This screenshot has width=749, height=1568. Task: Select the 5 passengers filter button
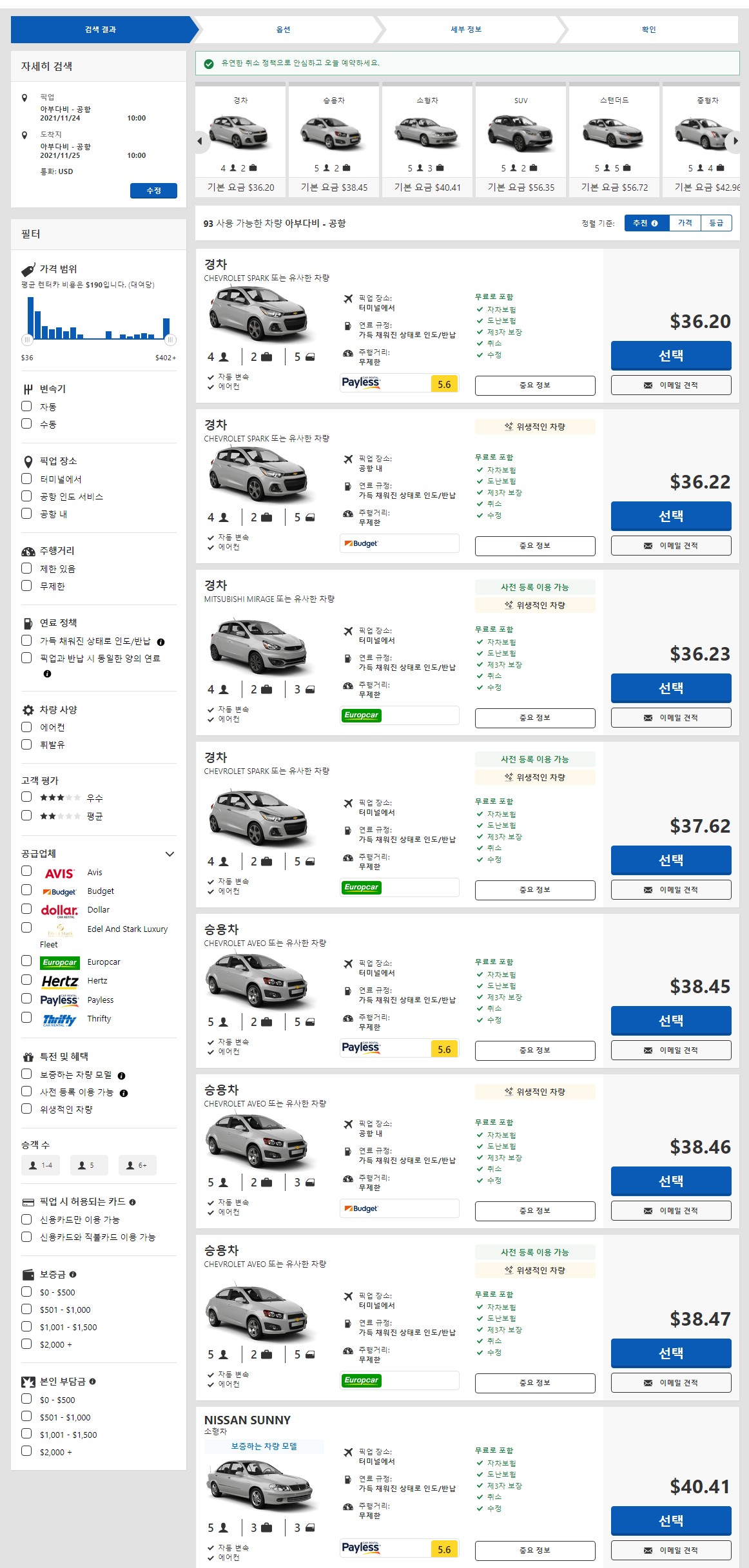pyautogui.click(x=89, y=1165)
